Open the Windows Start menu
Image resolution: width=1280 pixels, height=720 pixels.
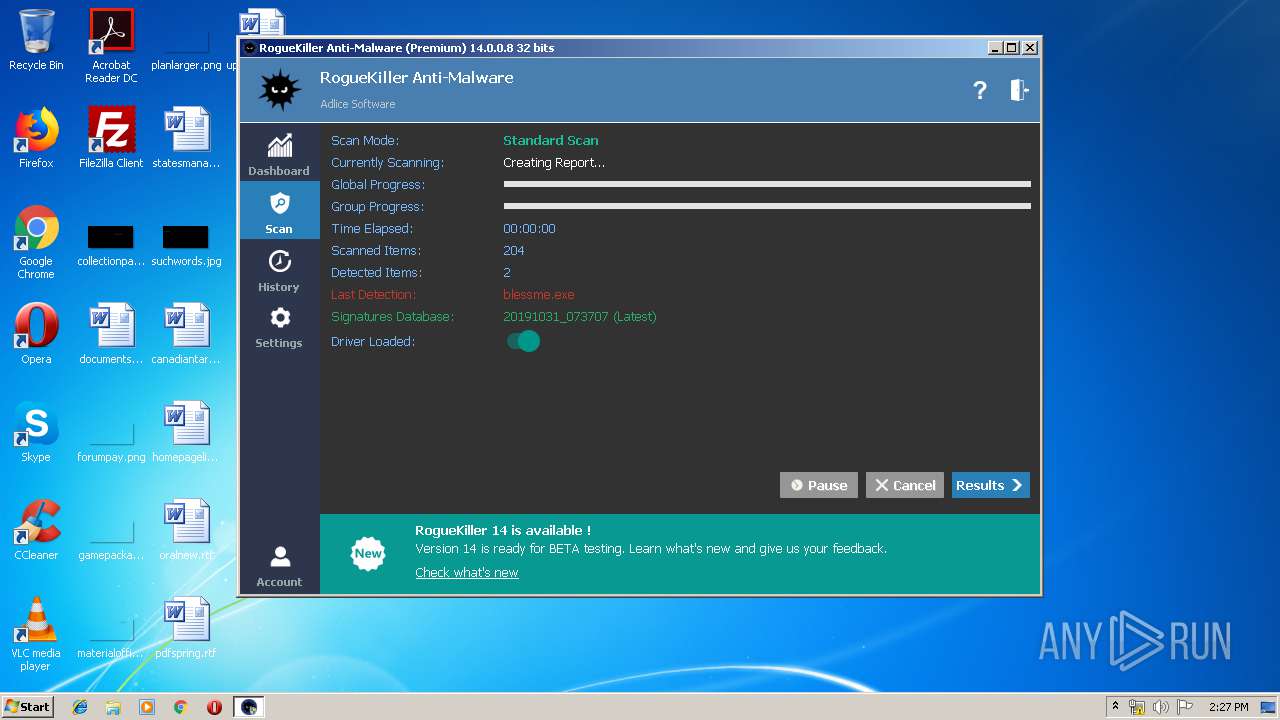point(28,707)
